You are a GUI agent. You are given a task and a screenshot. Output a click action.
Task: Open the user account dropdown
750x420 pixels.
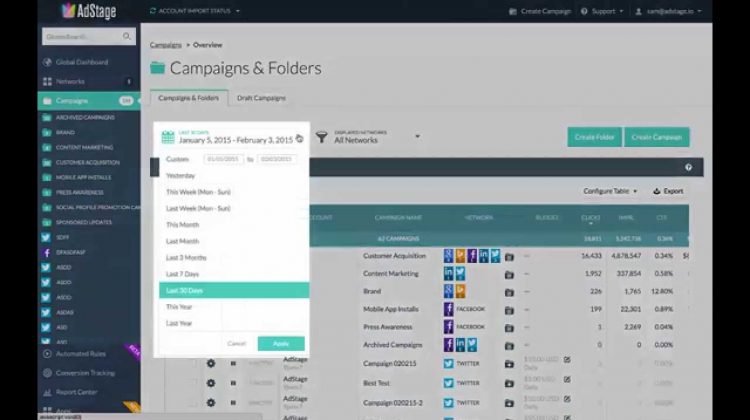[668, 11]
